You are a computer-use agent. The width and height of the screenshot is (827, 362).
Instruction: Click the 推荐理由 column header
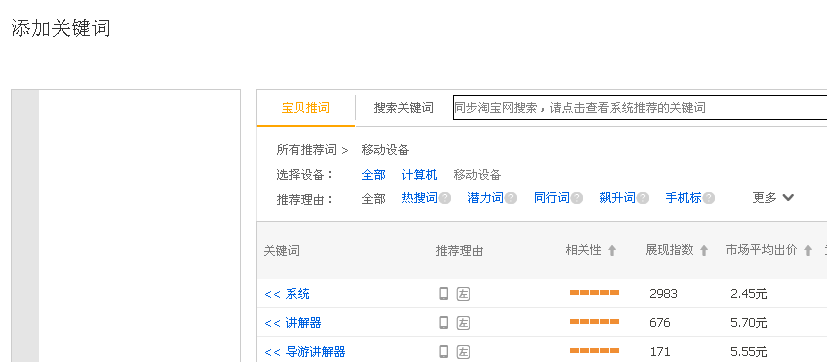pyautogui.click(x=459, y=251)
